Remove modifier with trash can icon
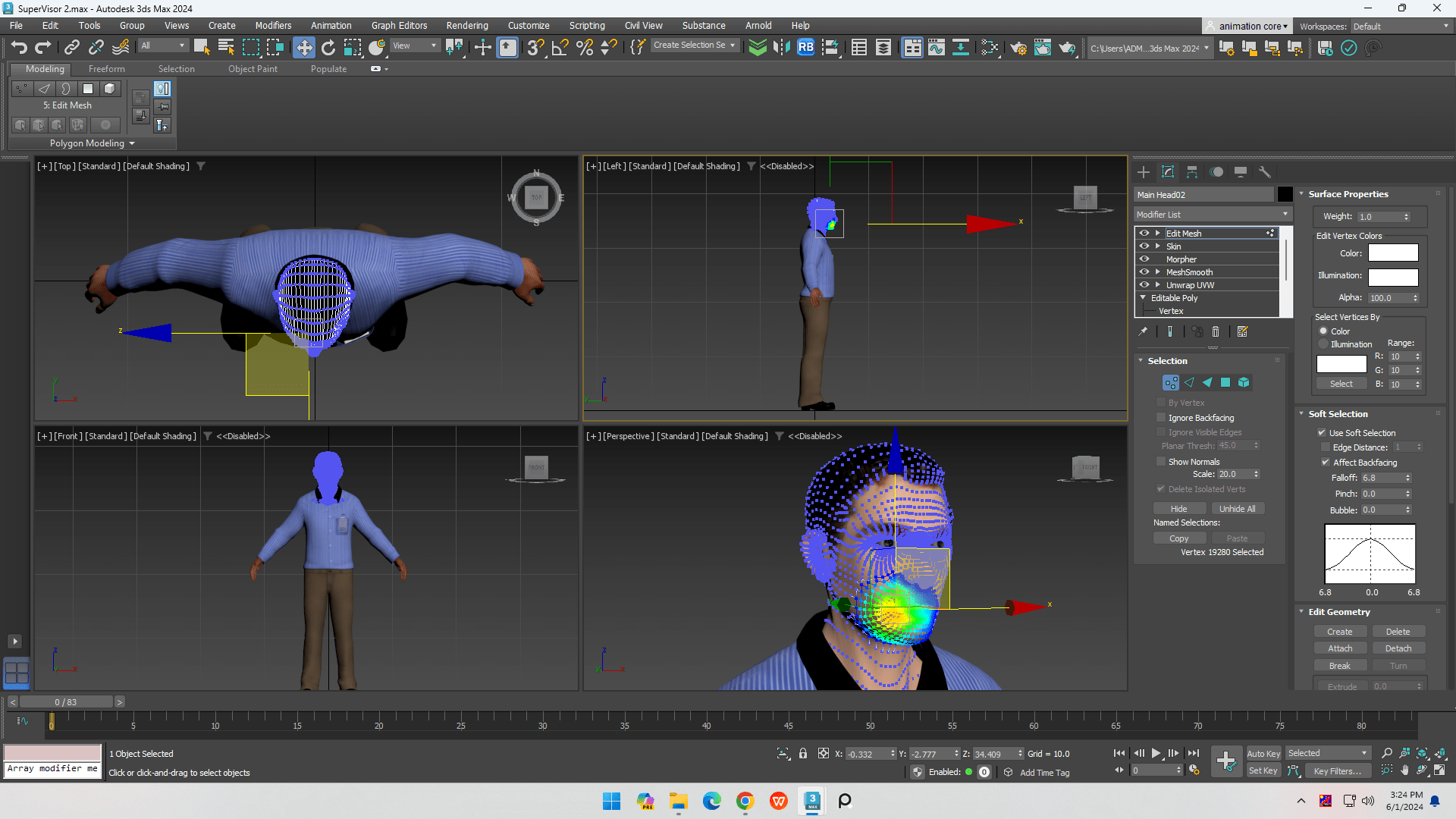 tap(1216, 332)
